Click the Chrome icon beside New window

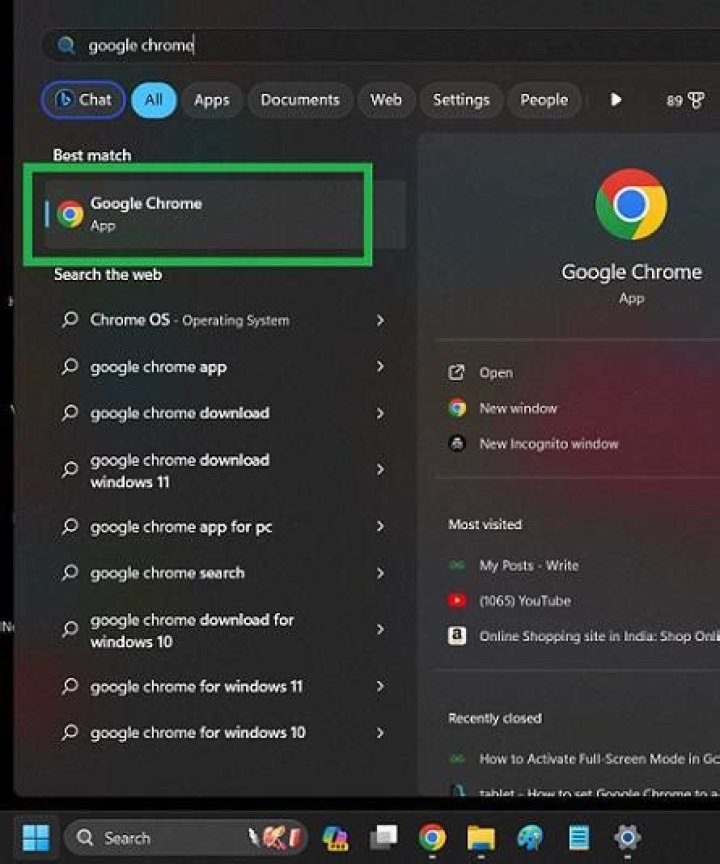point(457,408)
